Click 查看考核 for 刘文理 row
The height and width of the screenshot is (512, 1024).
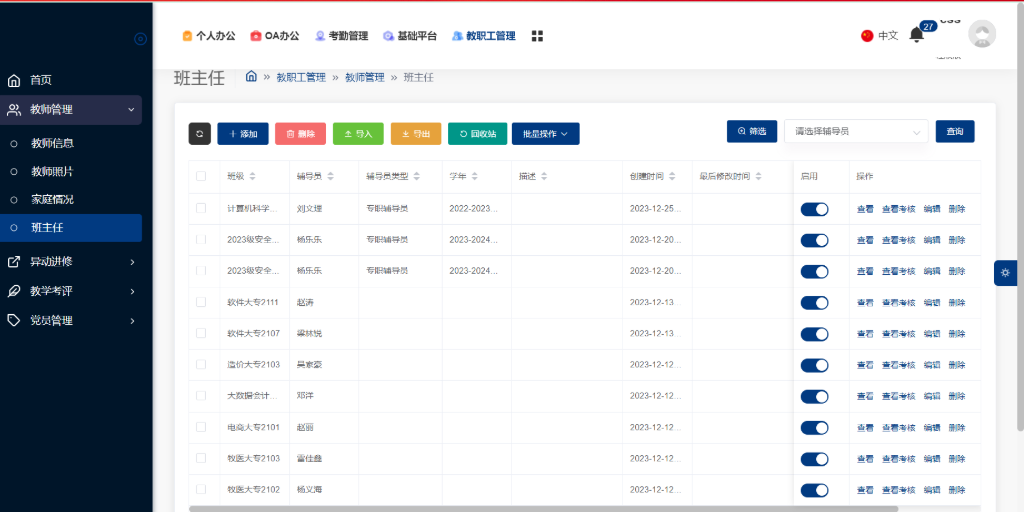[899, 209]
